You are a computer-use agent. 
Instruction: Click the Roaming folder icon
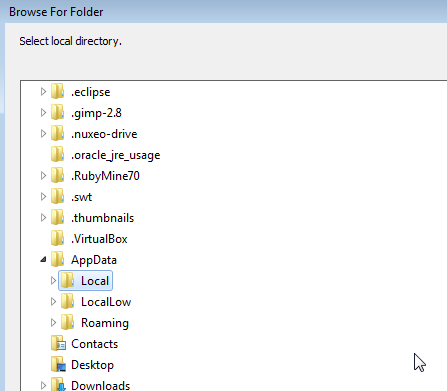68,322
